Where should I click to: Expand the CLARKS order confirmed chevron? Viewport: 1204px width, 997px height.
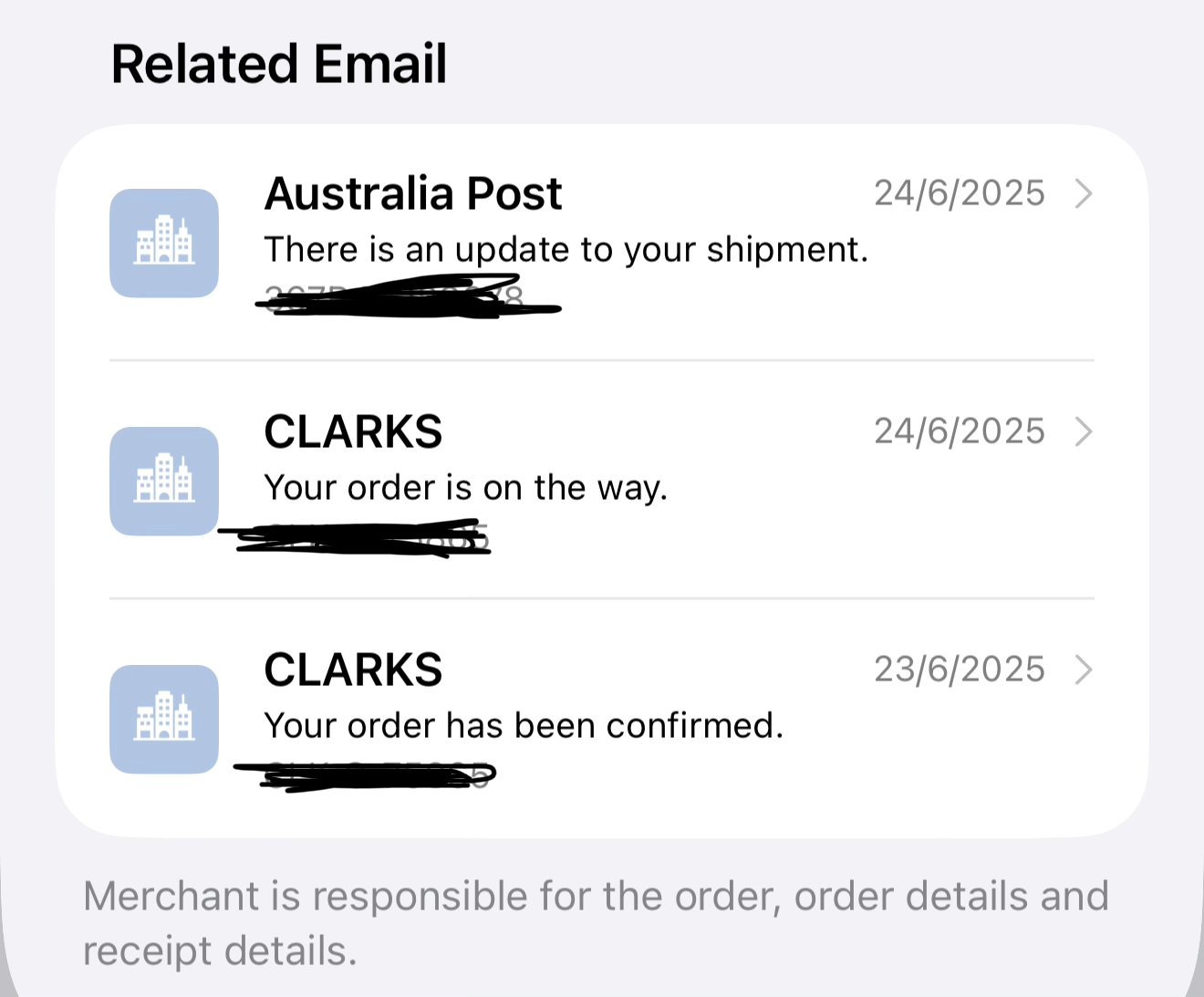click(1084, 670)
